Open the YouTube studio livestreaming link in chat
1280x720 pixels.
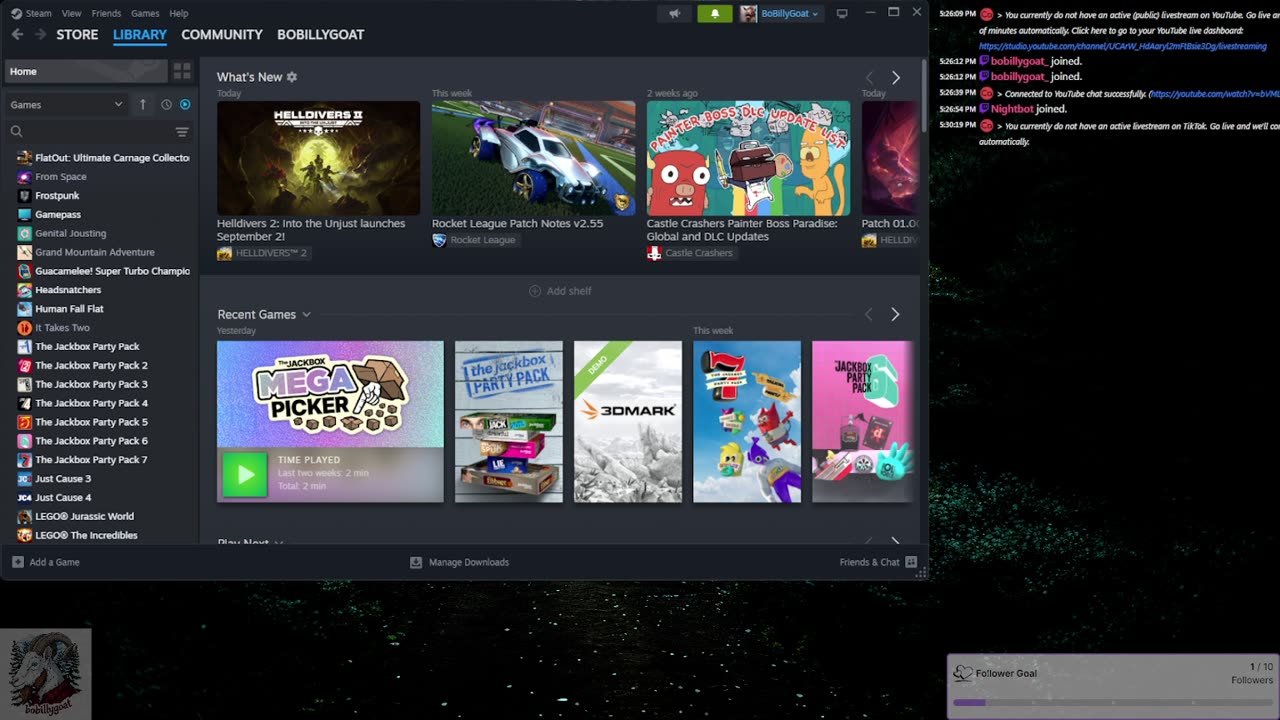[x=1123, y=46]
